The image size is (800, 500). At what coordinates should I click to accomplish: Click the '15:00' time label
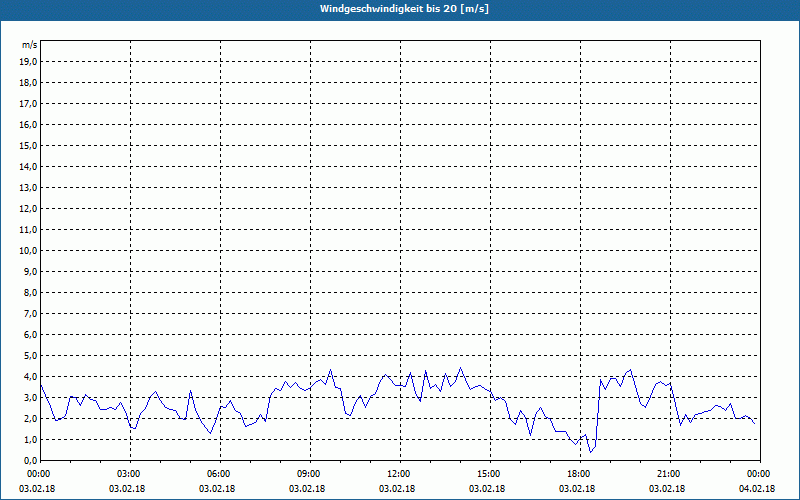[x=487, y=474]
